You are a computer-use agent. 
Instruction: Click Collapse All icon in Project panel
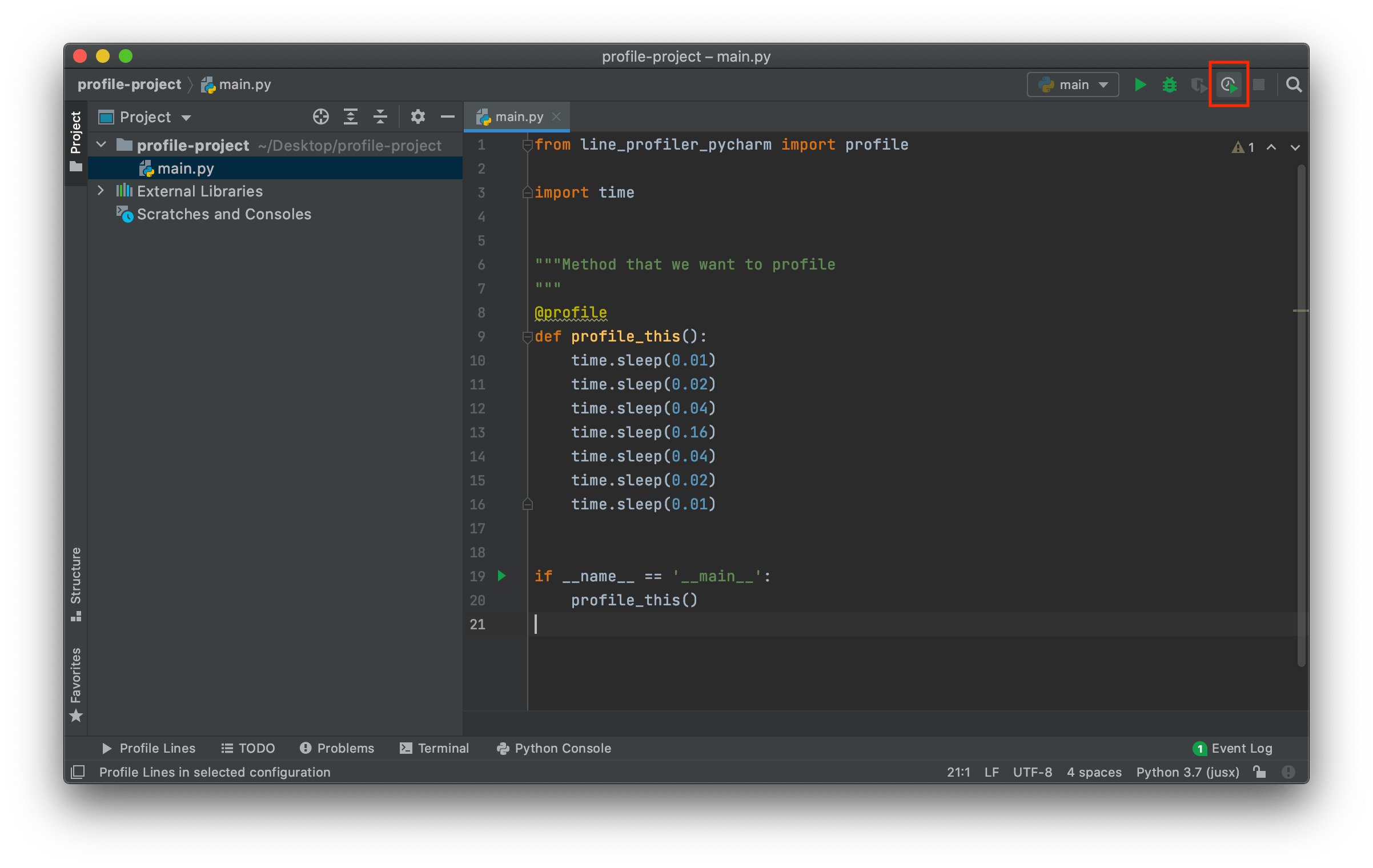tap(380, 116)
